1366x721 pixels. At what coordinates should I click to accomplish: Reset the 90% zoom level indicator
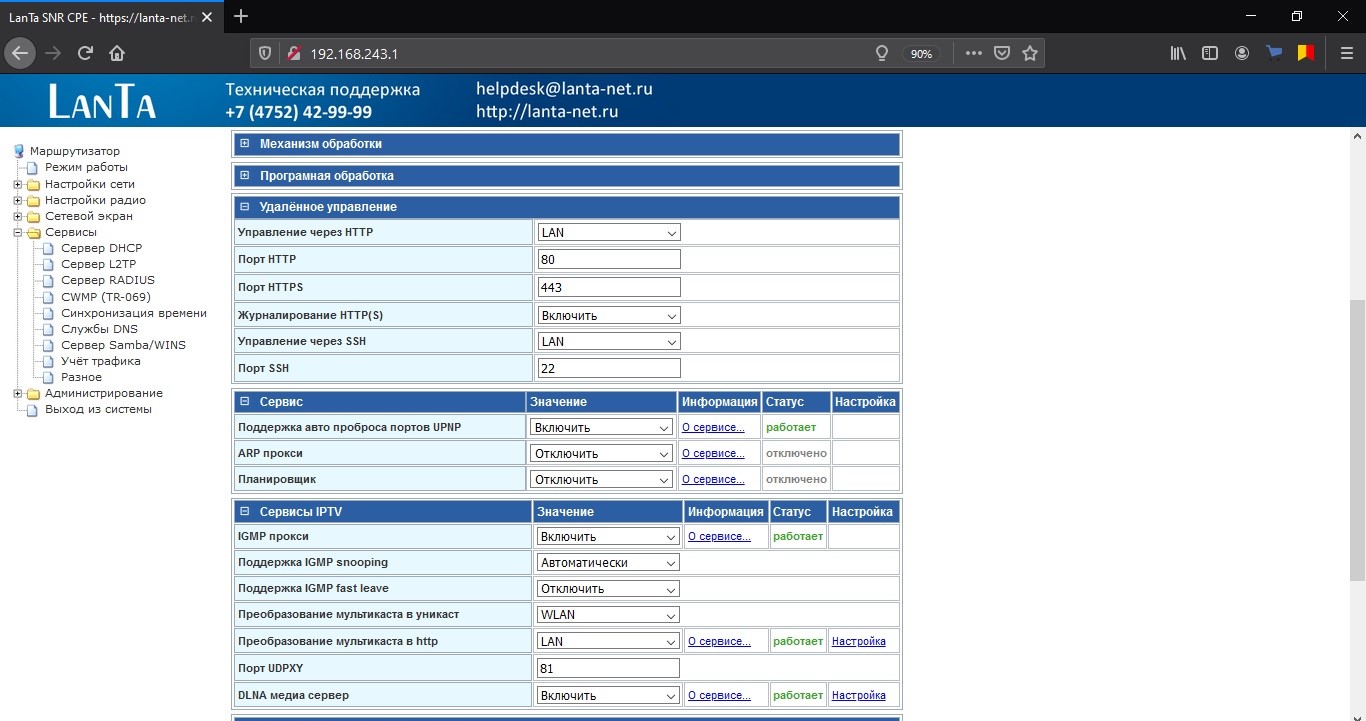pyautogui.click(x=922, y=54)
